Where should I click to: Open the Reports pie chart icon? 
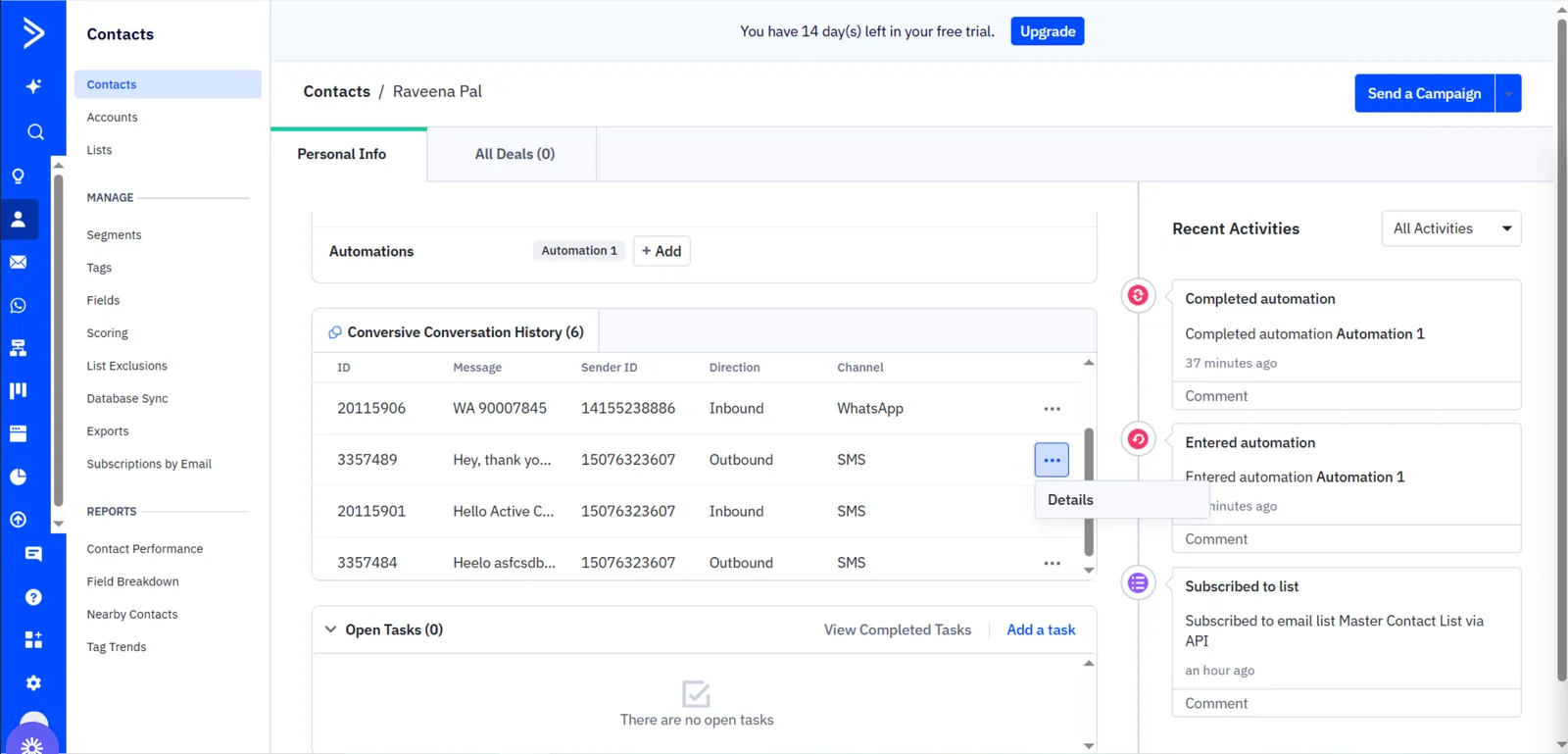pyautogui.click(x=18, y=477)
